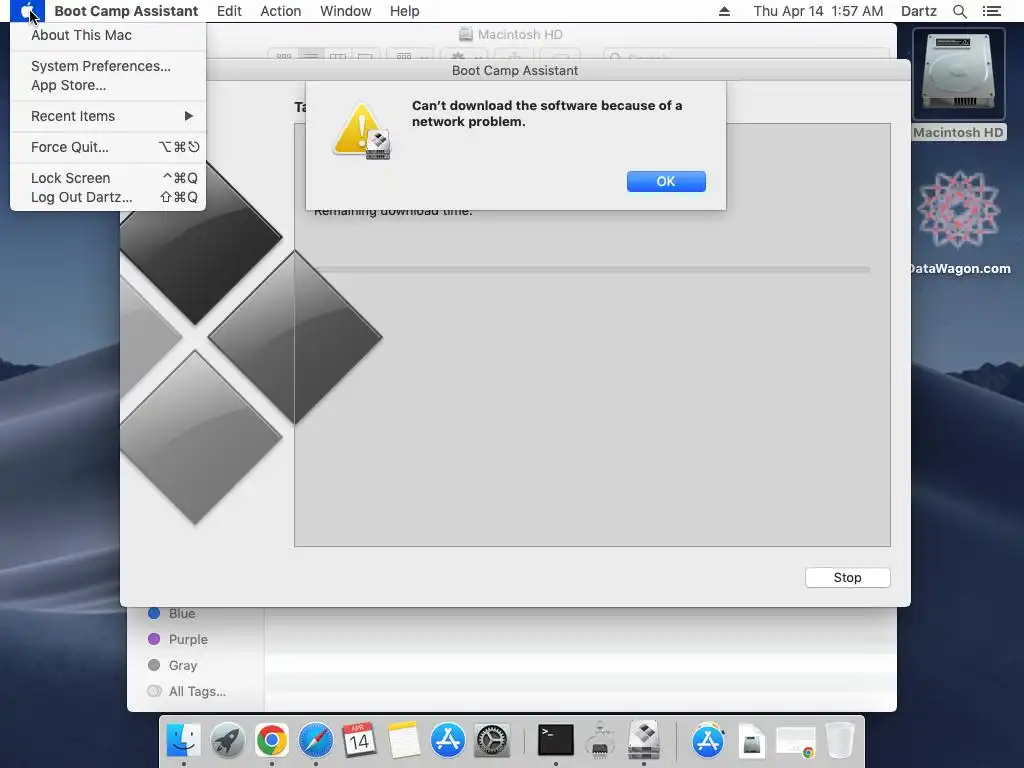
Task: Click the network problem error message text
Action: (x=547, y=114)
